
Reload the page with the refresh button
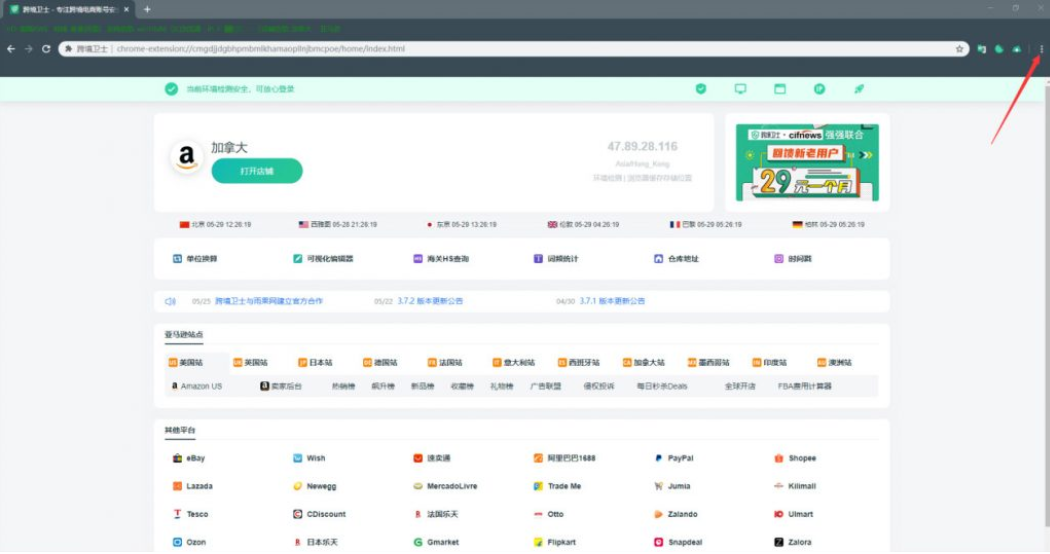(46, 48)
